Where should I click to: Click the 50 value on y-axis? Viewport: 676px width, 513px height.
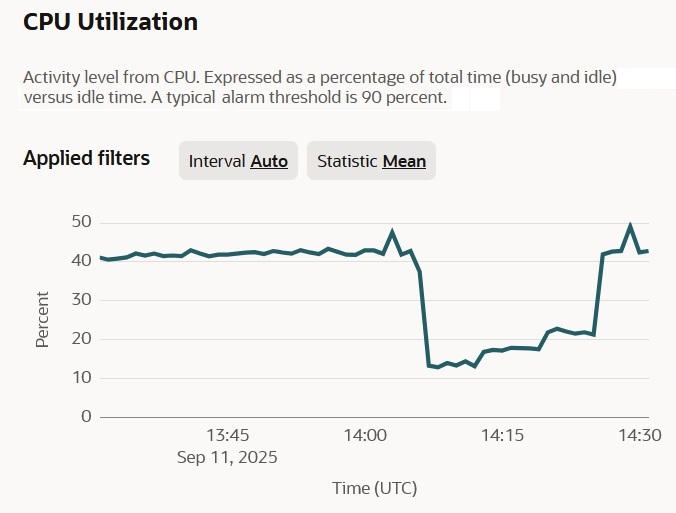pos(81,221)
